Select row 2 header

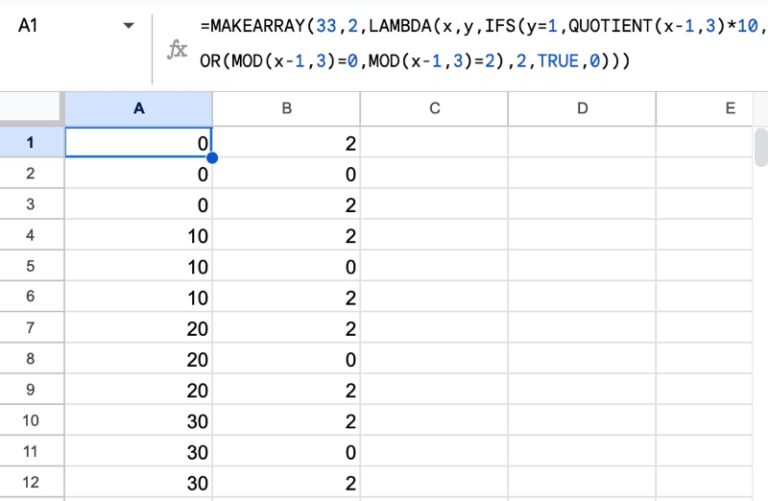click(x=30, y=173)
